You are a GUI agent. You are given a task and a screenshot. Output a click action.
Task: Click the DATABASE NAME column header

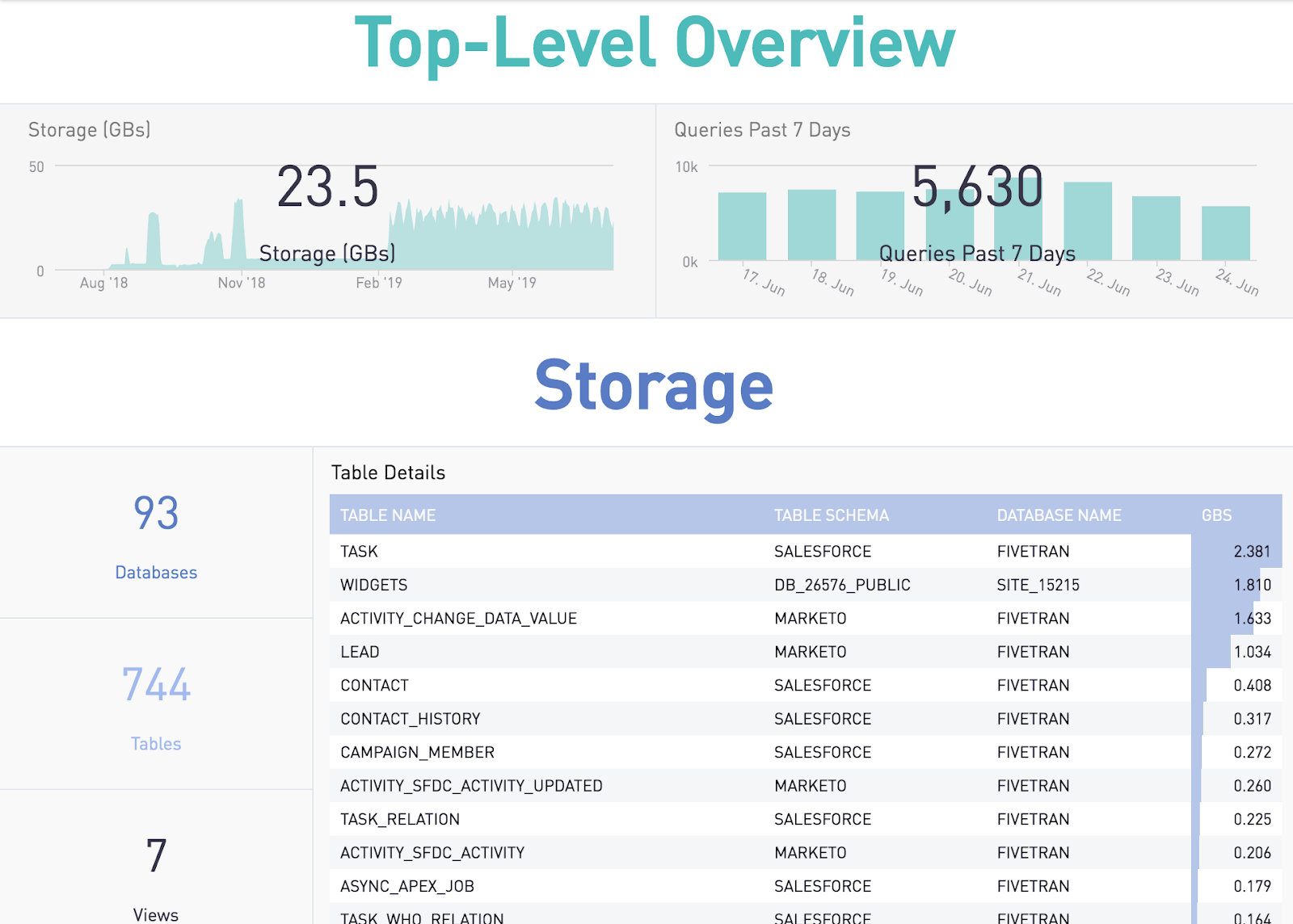(1059, 515)
